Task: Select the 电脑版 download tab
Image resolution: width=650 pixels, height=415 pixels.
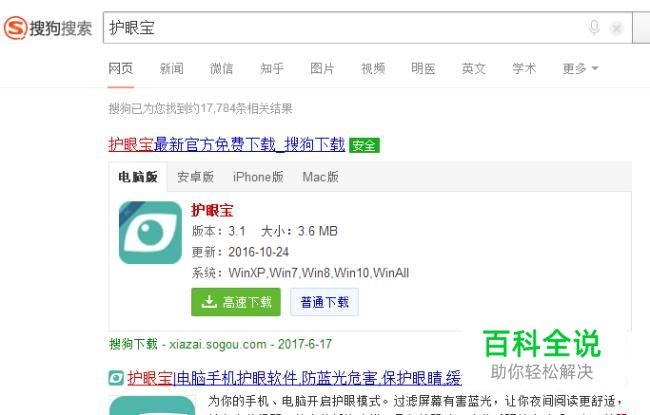Action: click(138, 177)
